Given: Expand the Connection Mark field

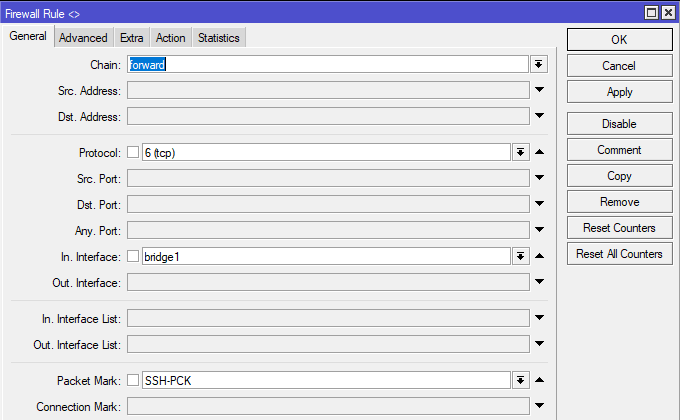Looking at the screenshot, I should point(539,407).
